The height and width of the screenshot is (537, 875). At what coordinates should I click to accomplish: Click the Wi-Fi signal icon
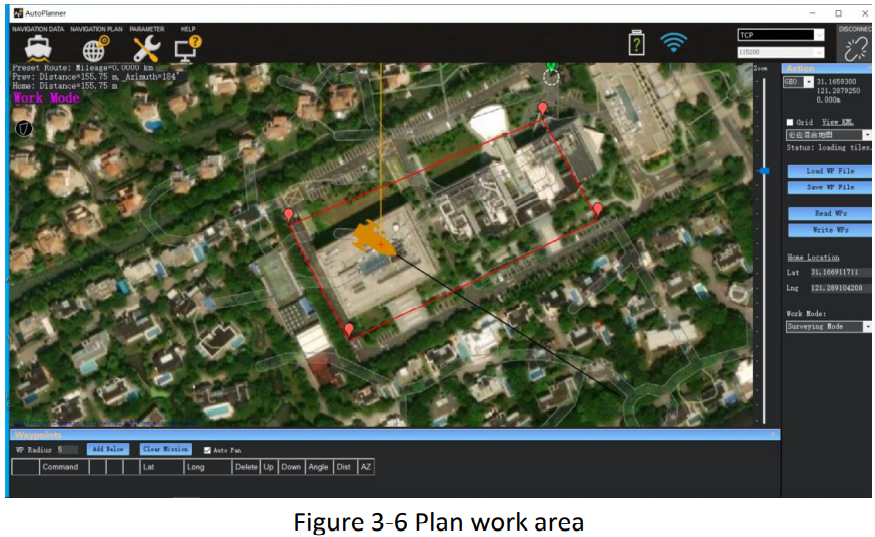[674, 42]
